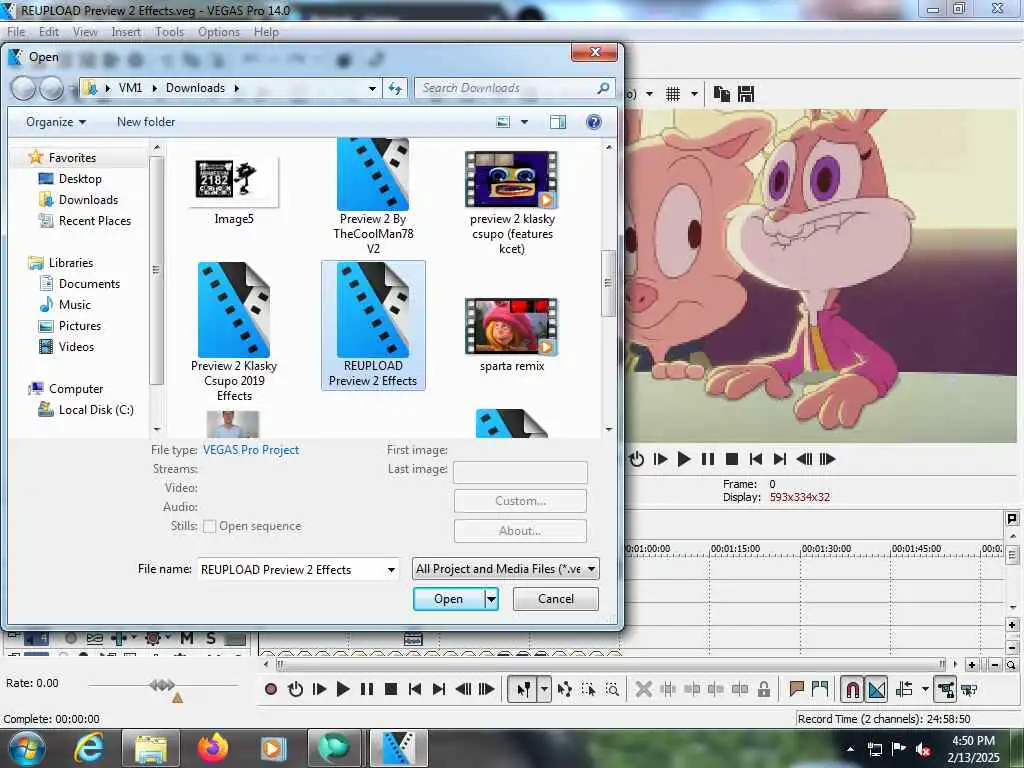Viewport: 1024px width, 768px height.
Task: Select the Selection Edit tool
Action: [x=588, y=689]
